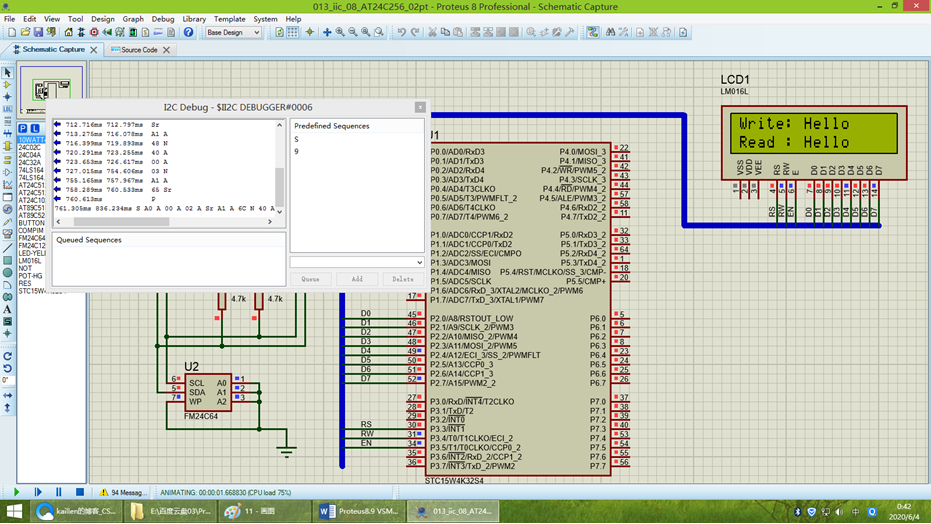Viewport: 931px width, 524px height.
Task: Open Windows Start button
Action: (14, 512)
